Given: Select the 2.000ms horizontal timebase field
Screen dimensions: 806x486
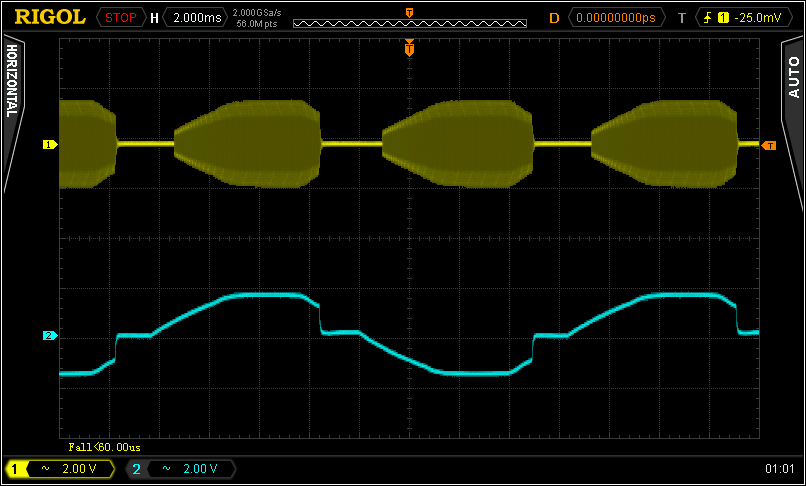Looking at the screenshot, I should [196, 18].
